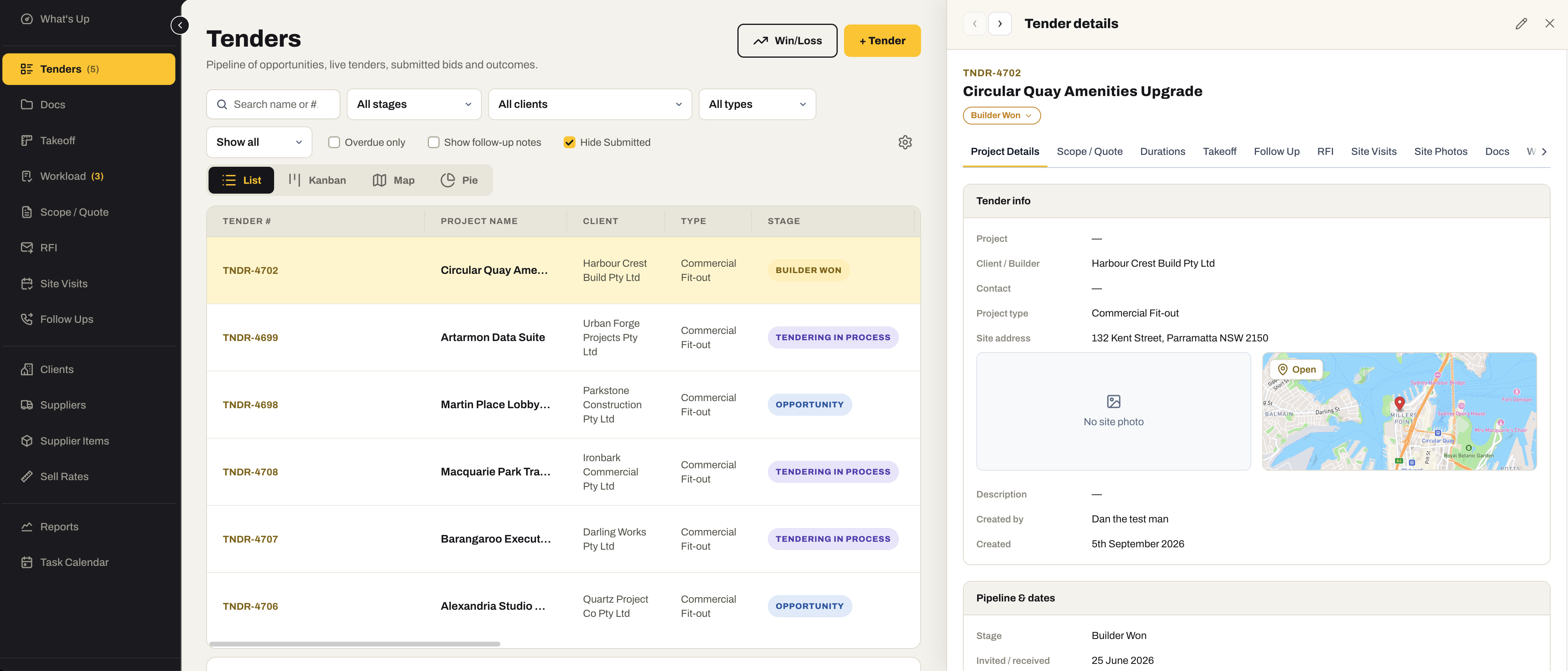
Task: Click Open on the site map
Action: click(x=1297, y=369)
